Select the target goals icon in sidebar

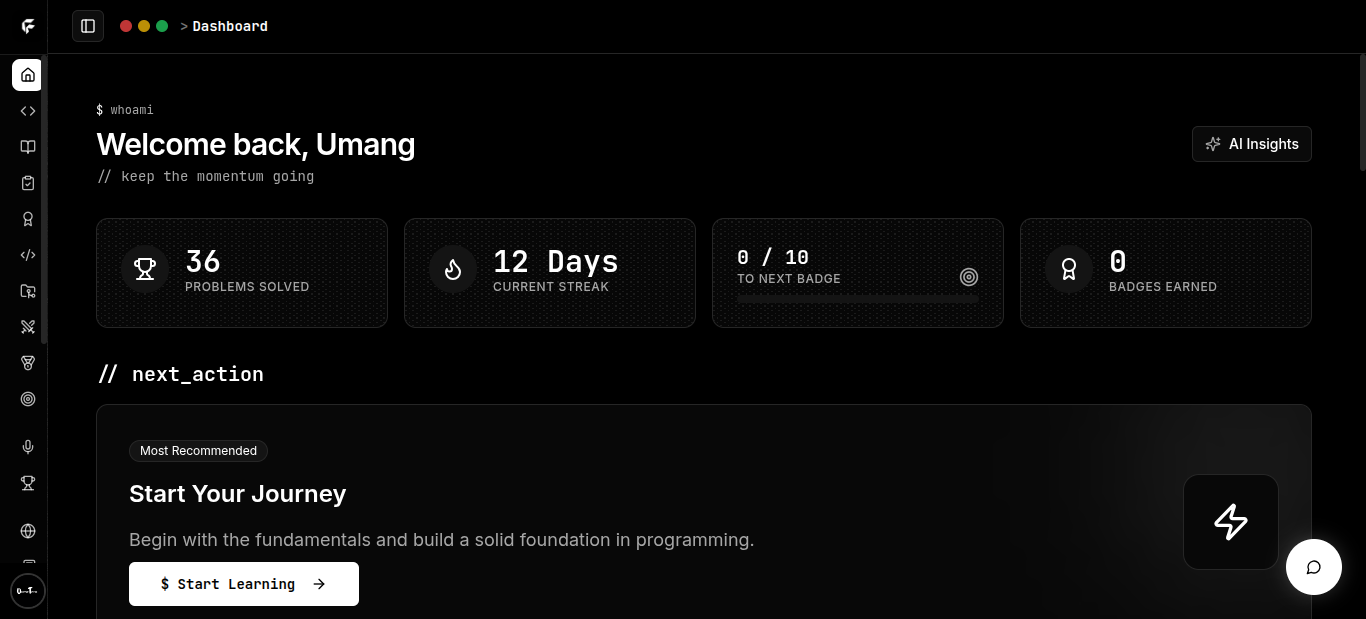pos(27,399)
